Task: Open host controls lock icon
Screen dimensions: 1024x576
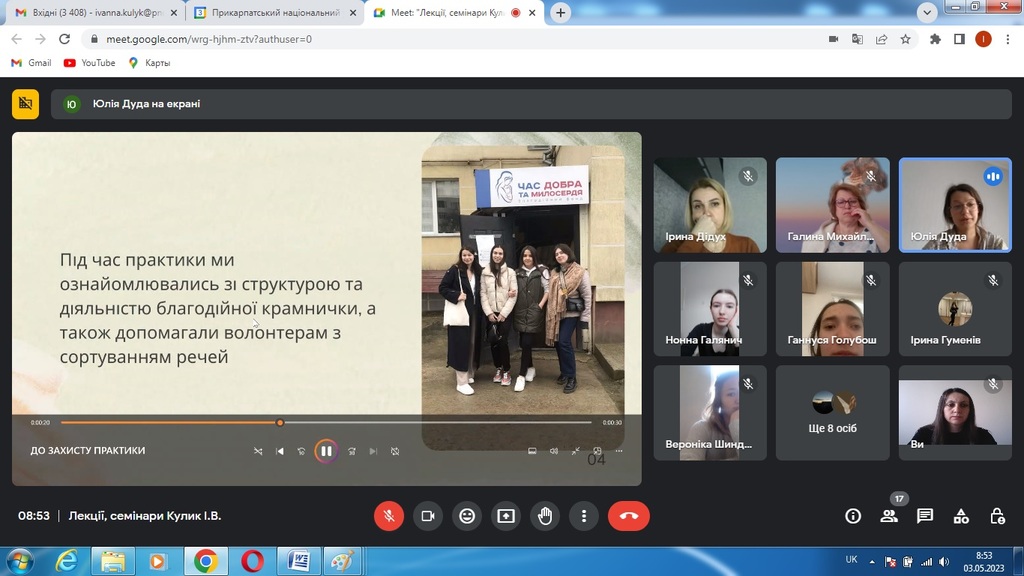Action: tap(997, 516)
